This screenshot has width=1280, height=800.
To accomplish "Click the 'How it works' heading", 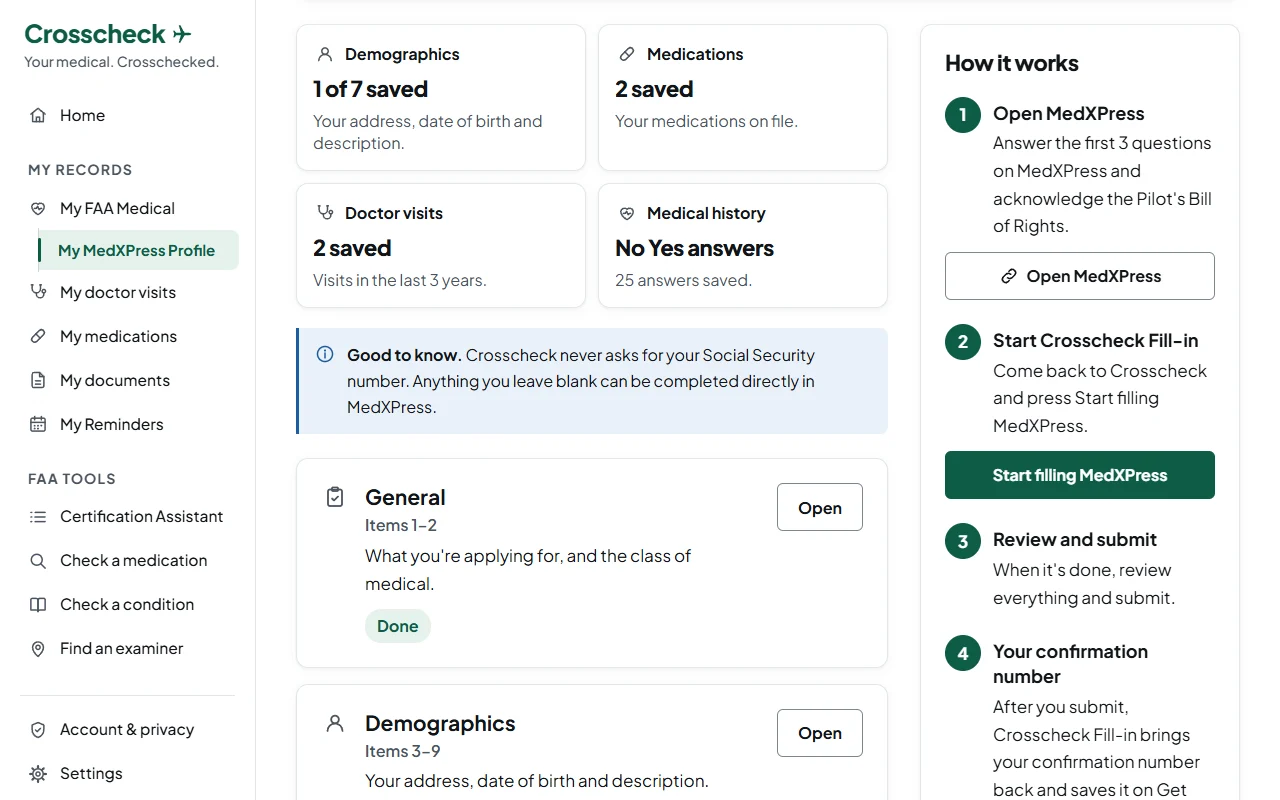I will [x=1012, y=63].
